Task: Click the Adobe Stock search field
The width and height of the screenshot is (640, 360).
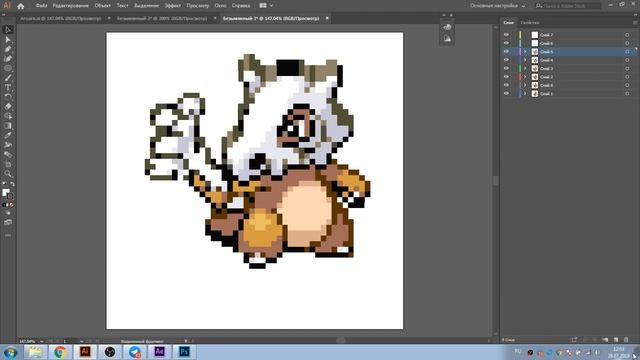Action: click(568, 6)
